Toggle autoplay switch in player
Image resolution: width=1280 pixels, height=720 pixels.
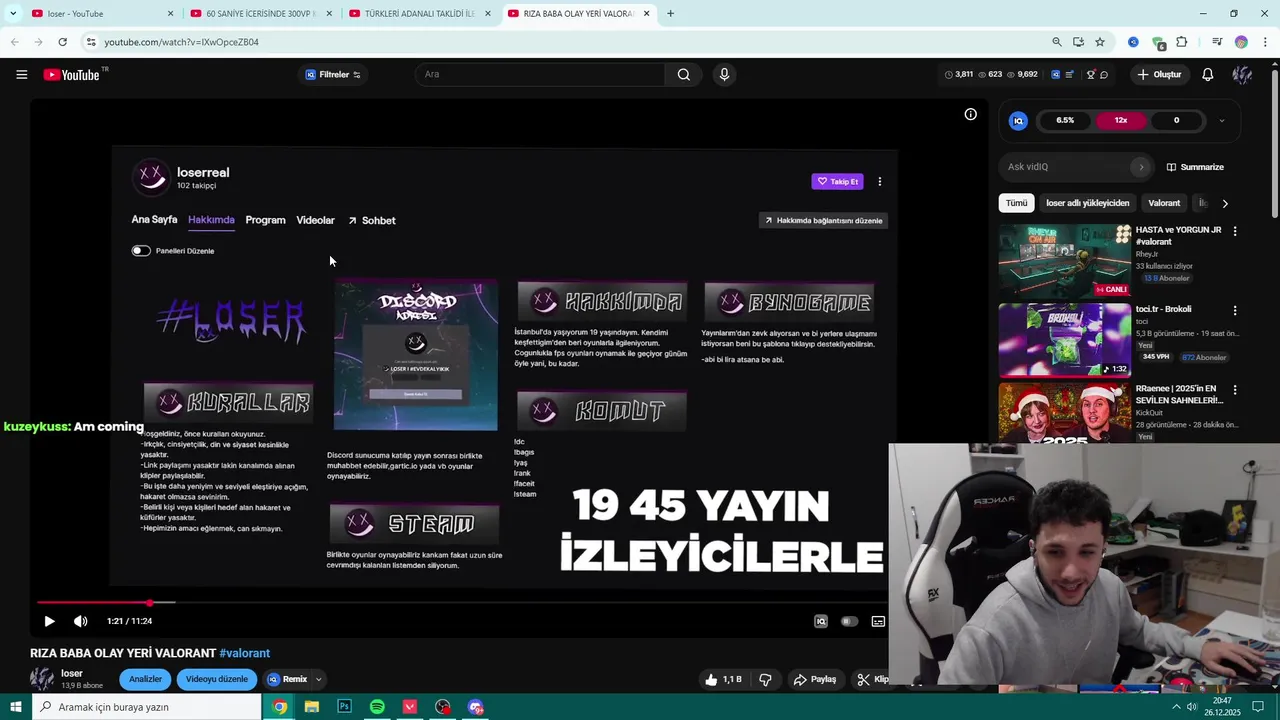pos(849,621)
